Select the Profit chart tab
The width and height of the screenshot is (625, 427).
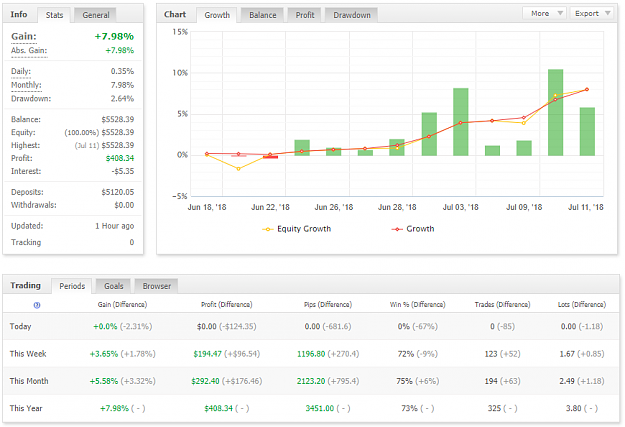click(305, 15)
